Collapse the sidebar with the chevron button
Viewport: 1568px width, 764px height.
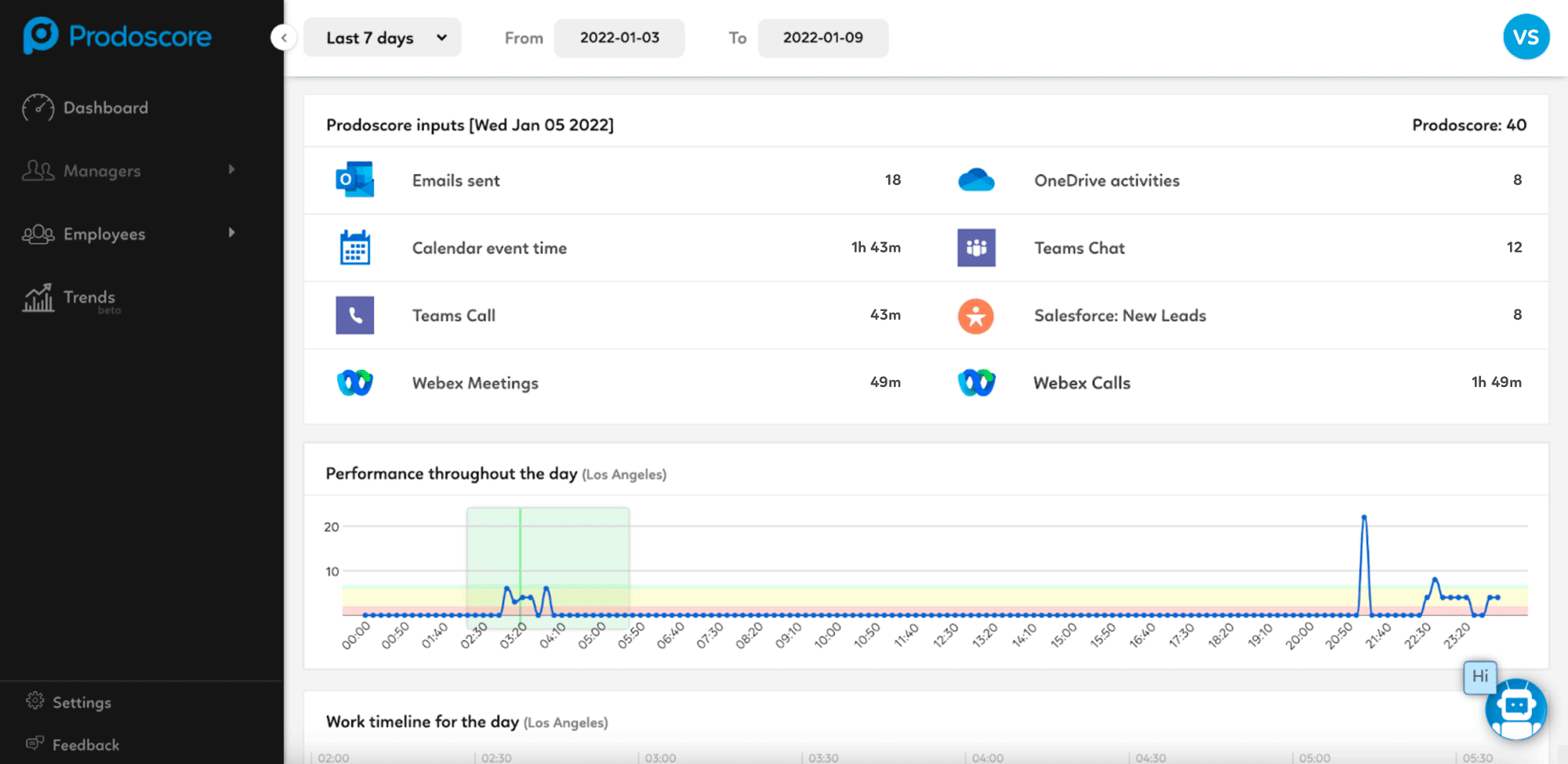(284, 37)
